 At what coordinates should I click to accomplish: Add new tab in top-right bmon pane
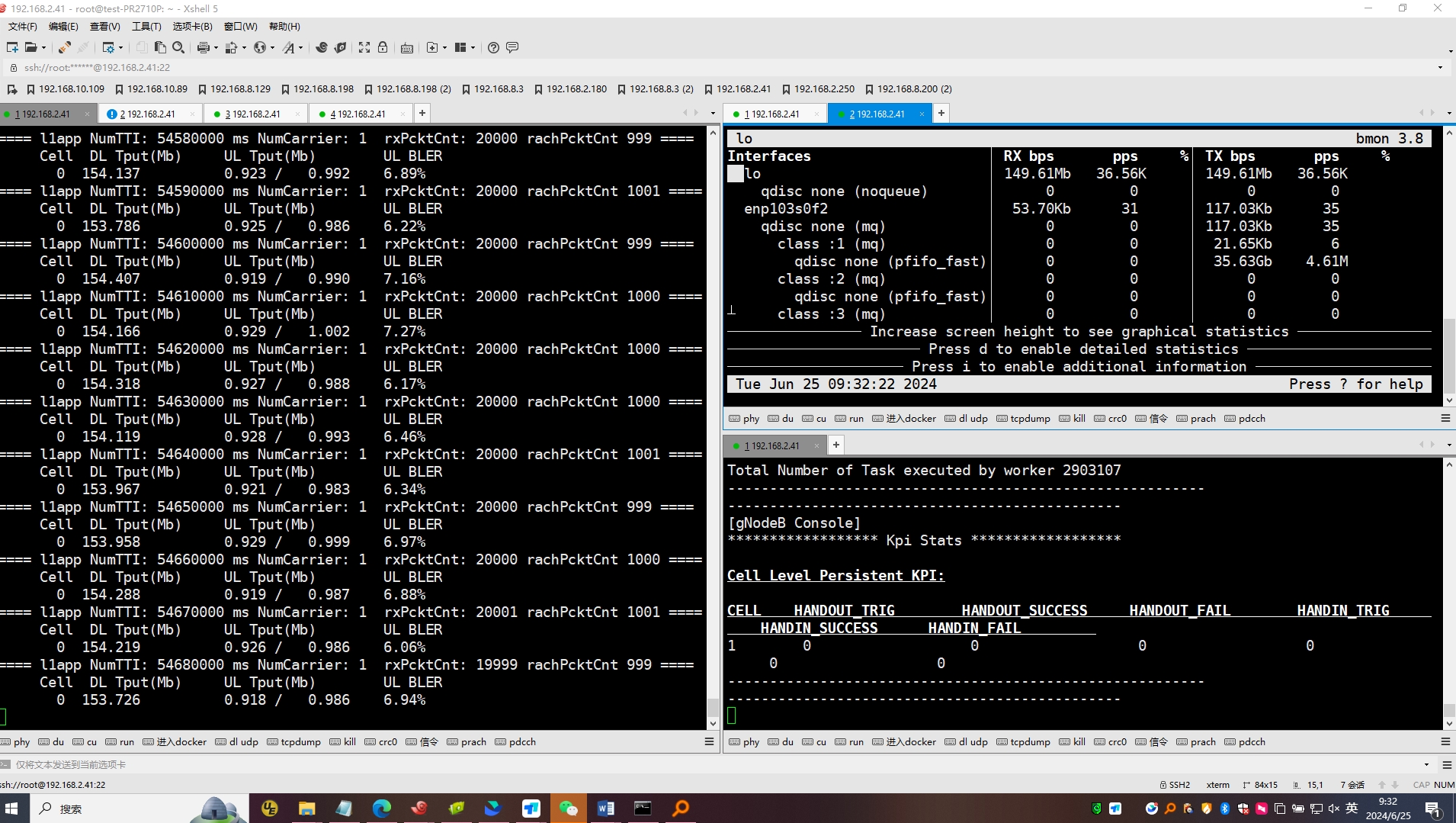click(x=941, y=113)
